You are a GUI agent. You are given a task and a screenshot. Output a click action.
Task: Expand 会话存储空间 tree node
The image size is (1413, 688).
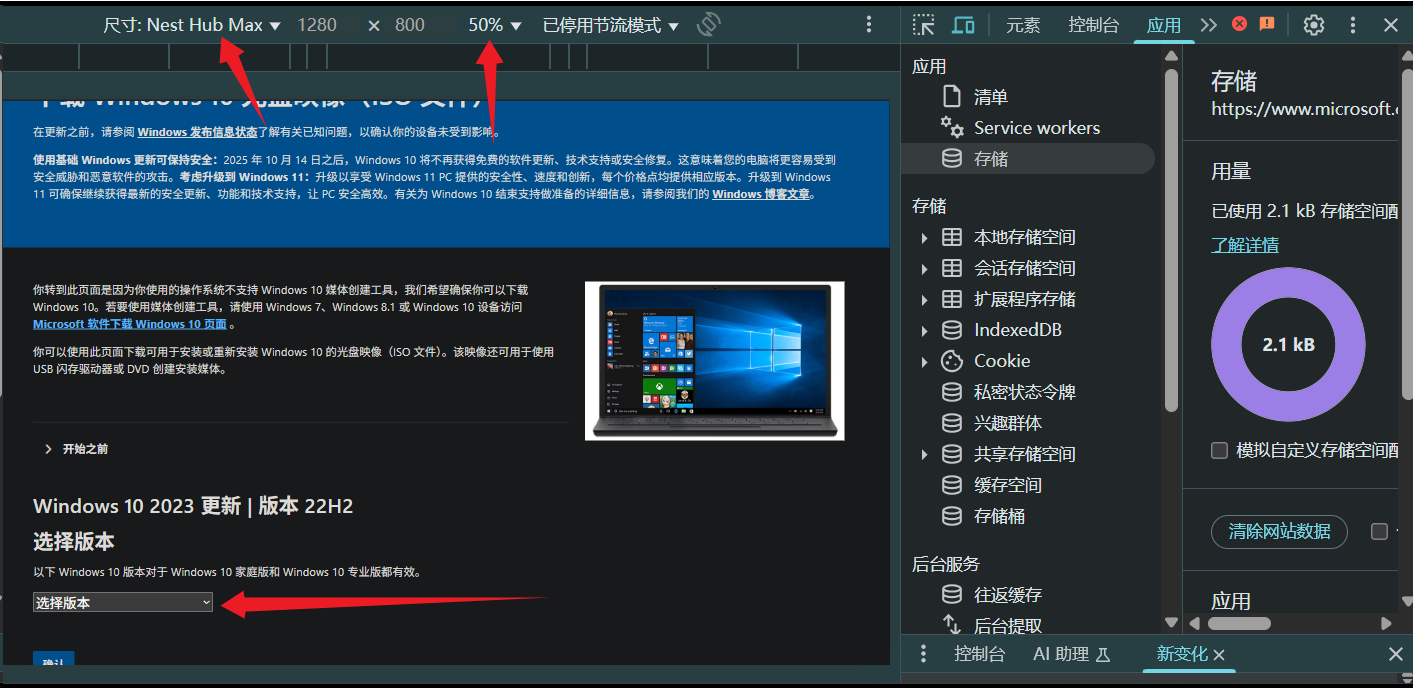pyautogui.click(x=924, y=269)
